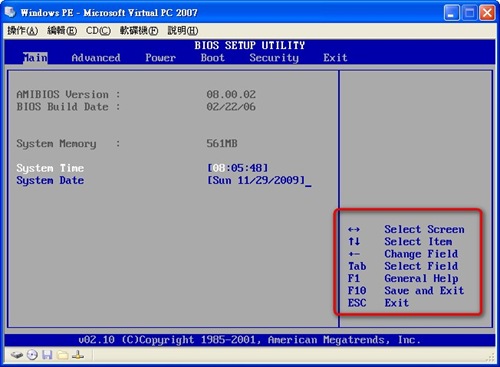The width and height of the screenshot is (500, 367).
Task: Click the System Date value field
Action: [256, 180]
